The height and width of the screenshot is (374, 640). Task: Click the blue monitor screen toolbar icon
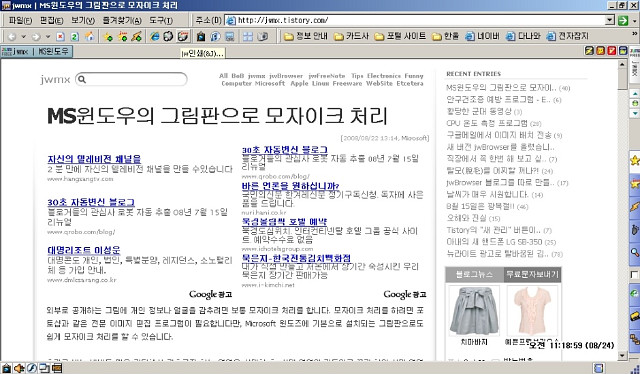[x=230, y=36]
